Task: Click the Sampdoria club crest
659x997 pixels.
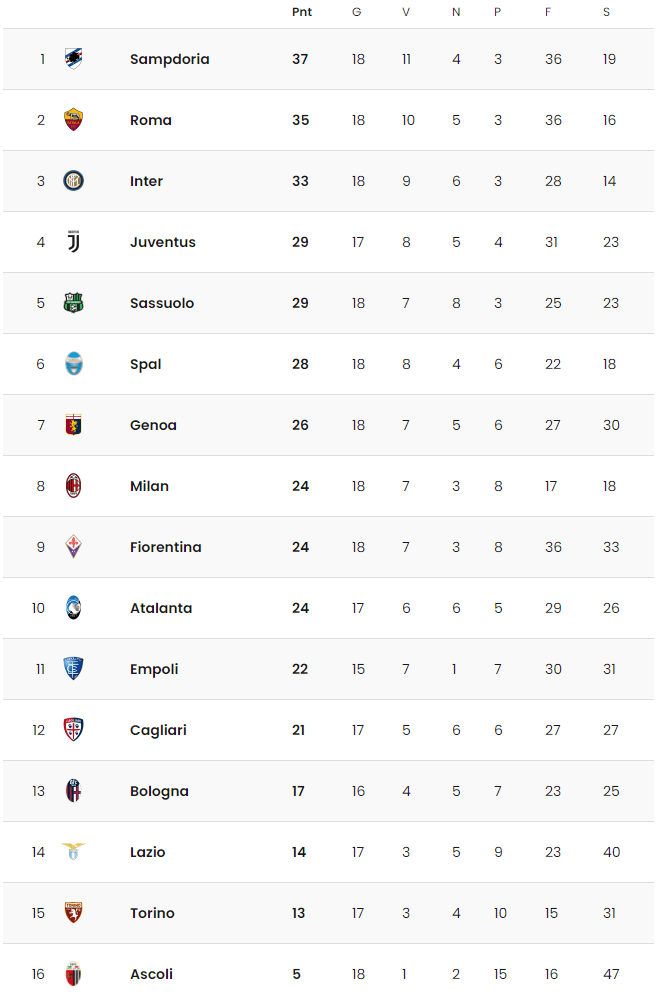Action: (x=73, y=59)
